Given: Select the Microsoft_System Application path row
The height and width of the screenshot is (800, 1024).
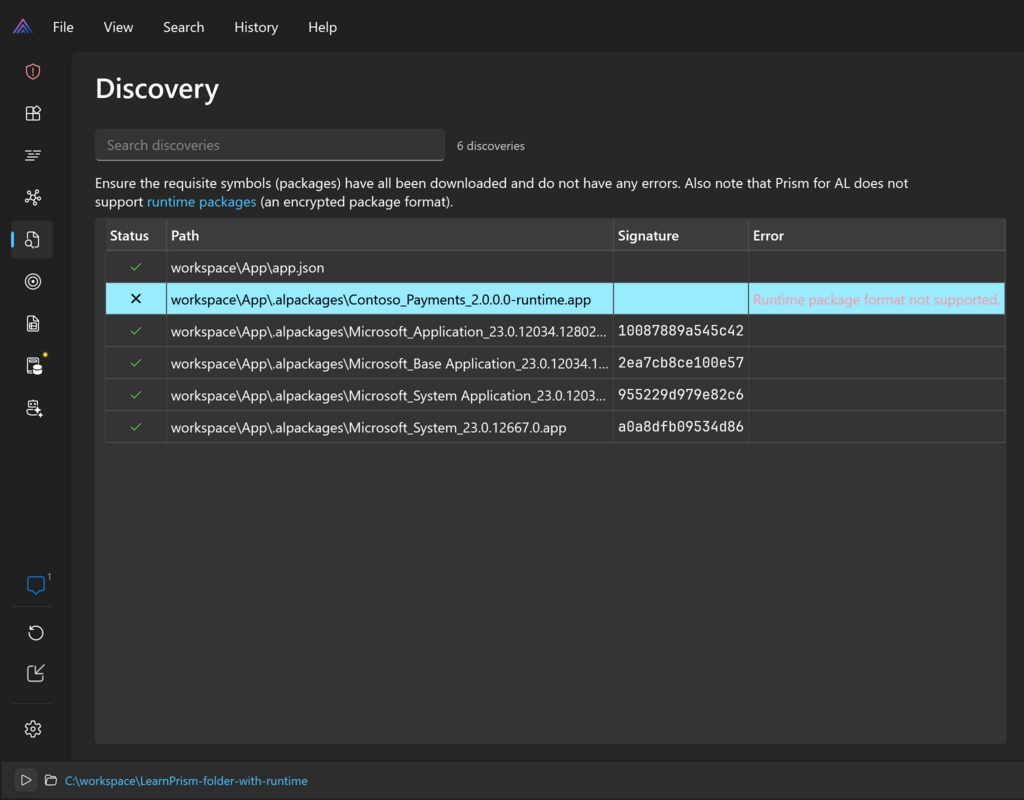Looking at the screenshot, I should tap(389, 395).
